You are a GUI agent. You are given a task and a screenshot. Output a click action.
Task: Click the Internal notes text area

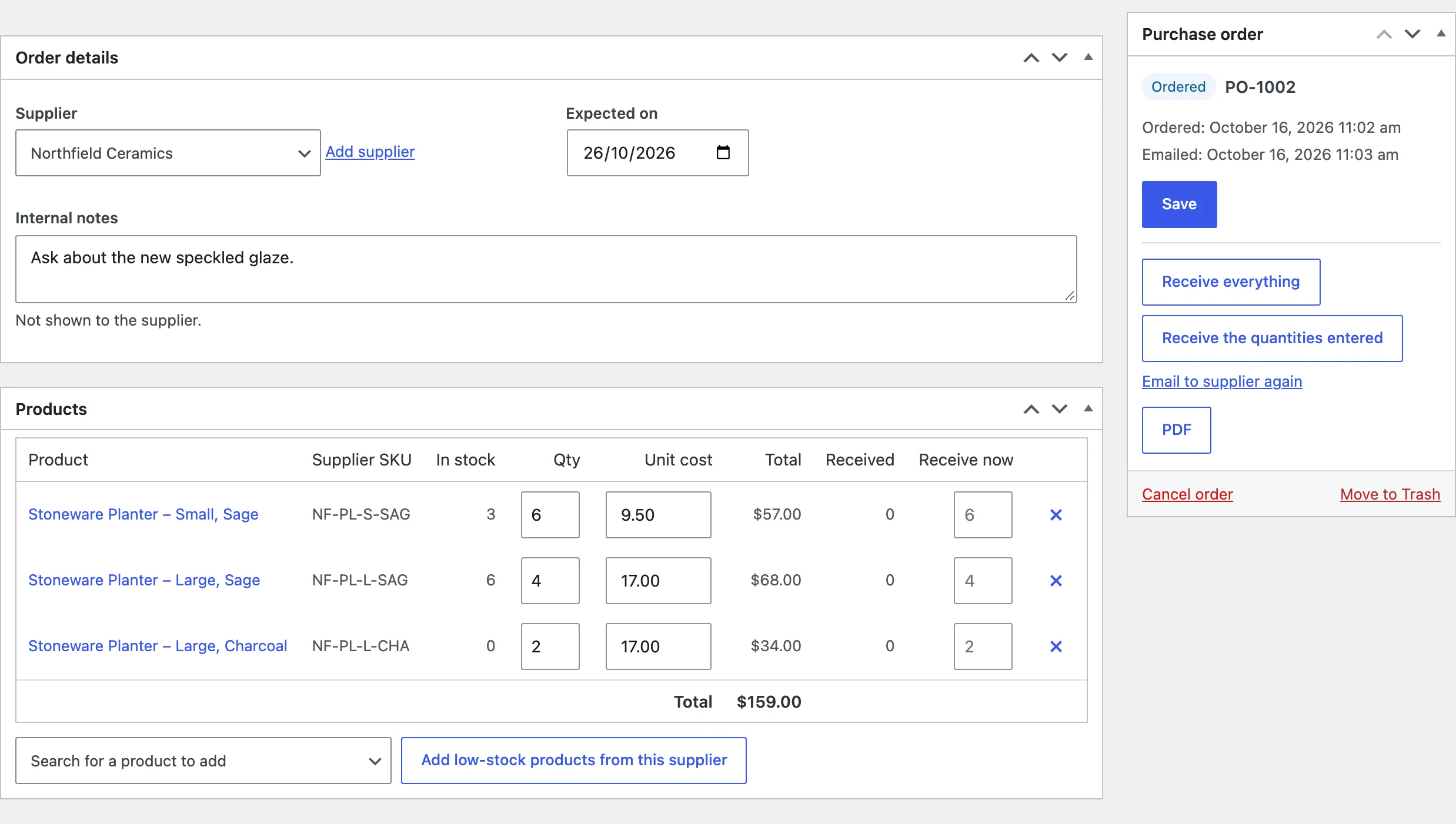(546, 269)
